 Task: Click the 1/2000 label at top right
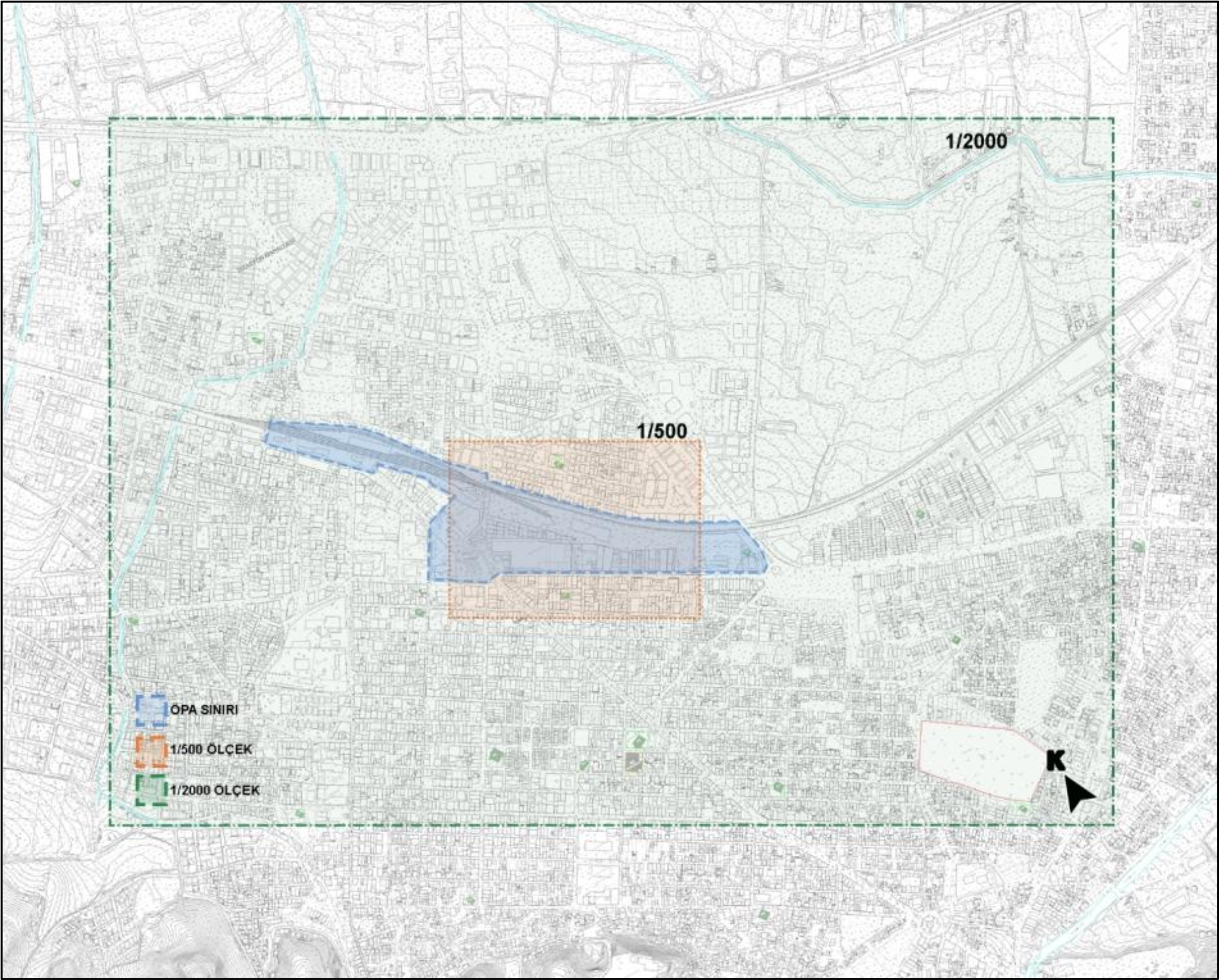(x=976, y=141)
